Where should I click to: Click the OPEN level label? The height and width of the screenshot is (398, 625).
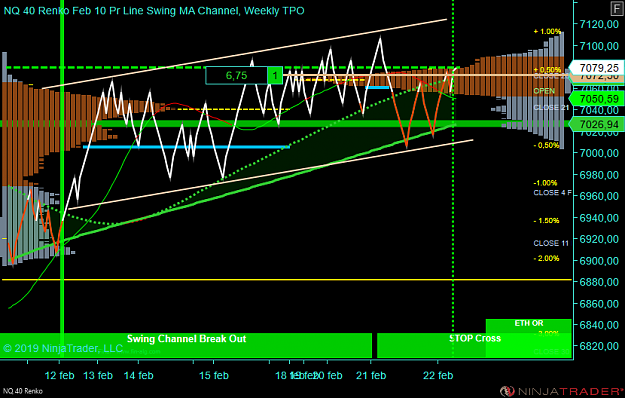point(544,91)
